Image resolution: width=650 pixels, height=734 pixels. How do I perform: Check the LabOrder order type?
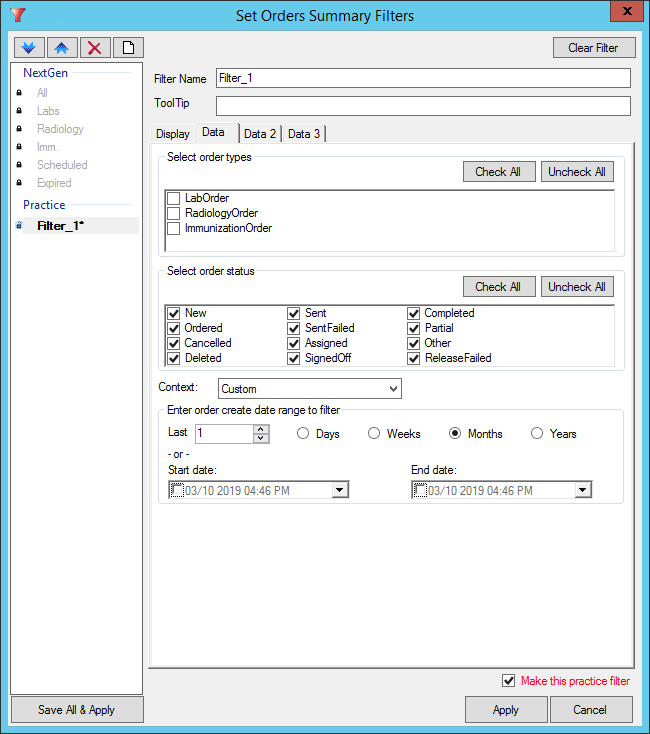[x=174, y=198]
